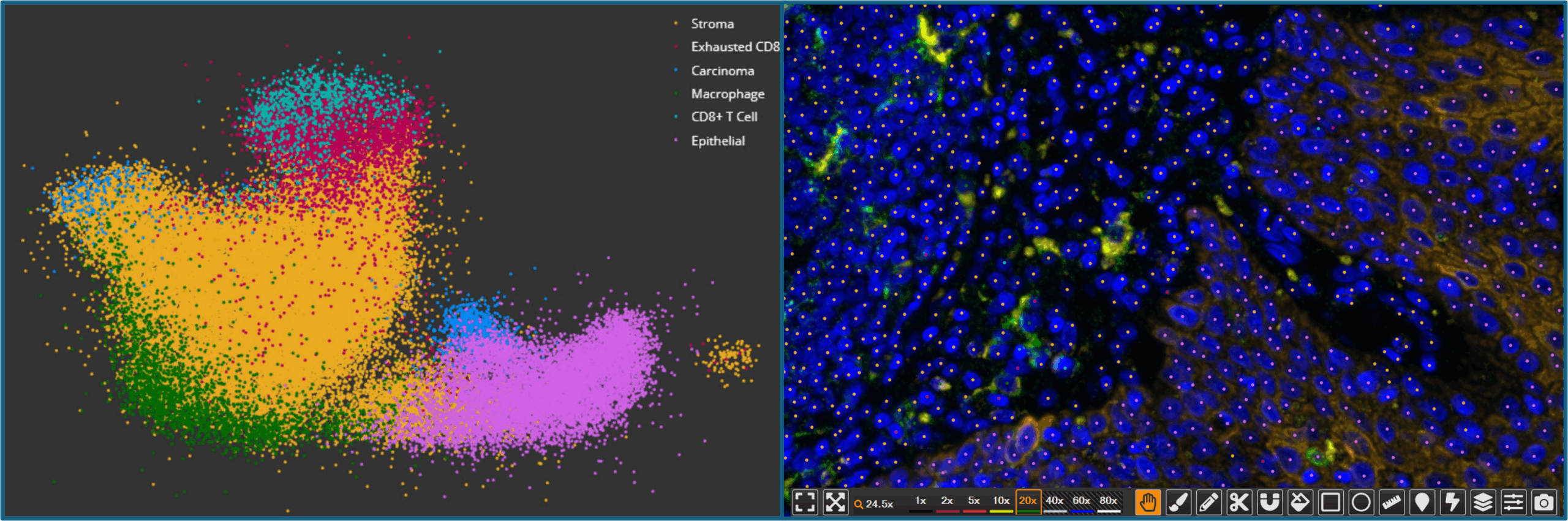
Task: Open the layers panel icon
Action: coord(1483,503)
